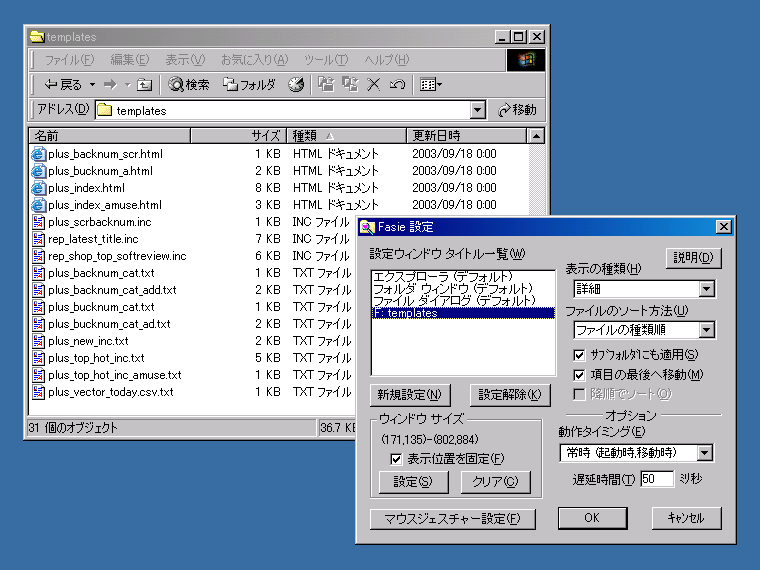Click the 説明(D) button
760x570 pixels.
[x=693, y=258]
